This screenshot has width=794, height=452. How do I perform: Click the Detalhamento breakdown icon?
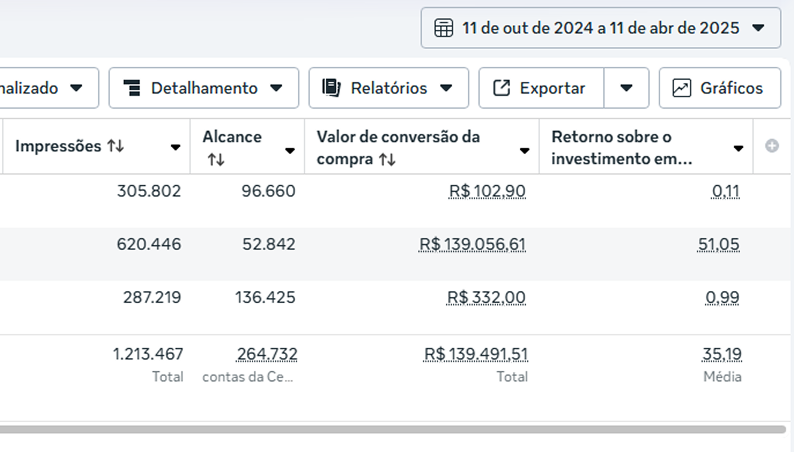[x=132, y=88]
